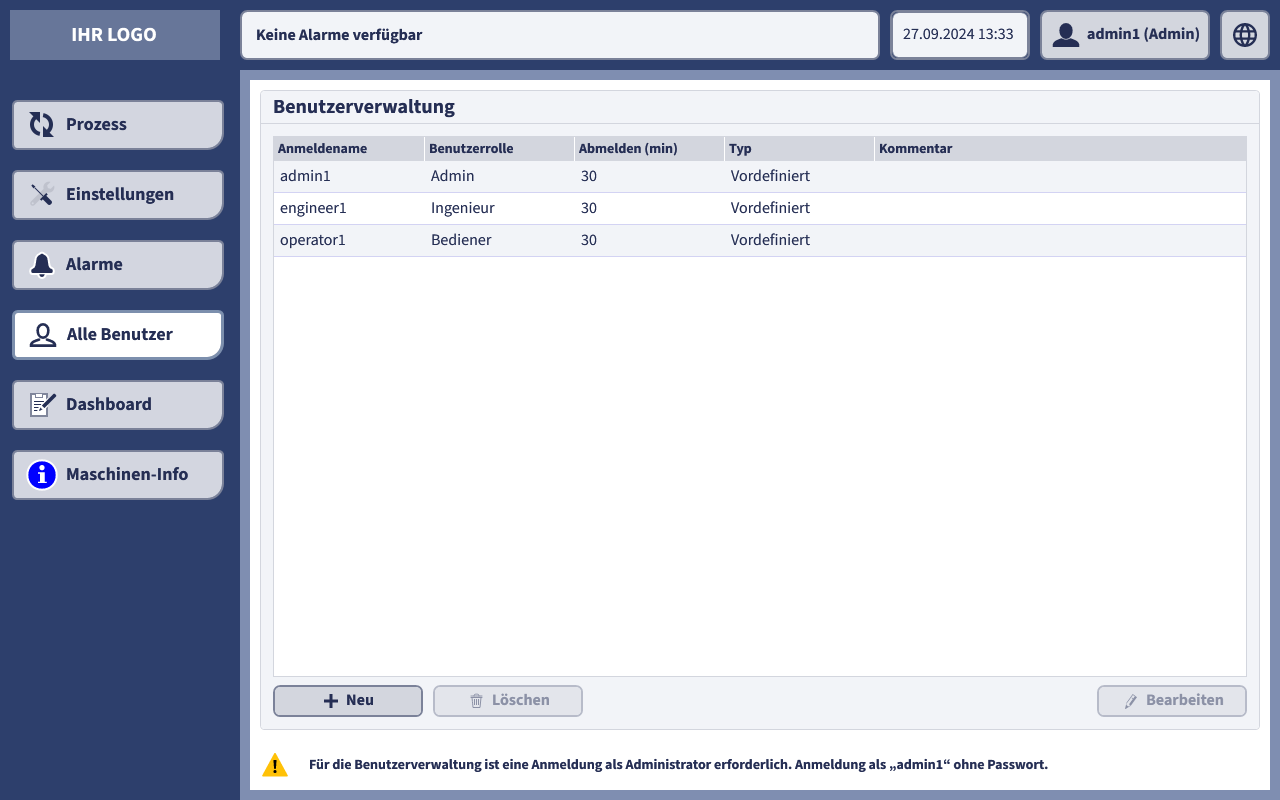The image size is (1280, 800).
Task: Open the 'Keine Alarme verfügbar' alarm banner
Action: [x=560, y=35]
